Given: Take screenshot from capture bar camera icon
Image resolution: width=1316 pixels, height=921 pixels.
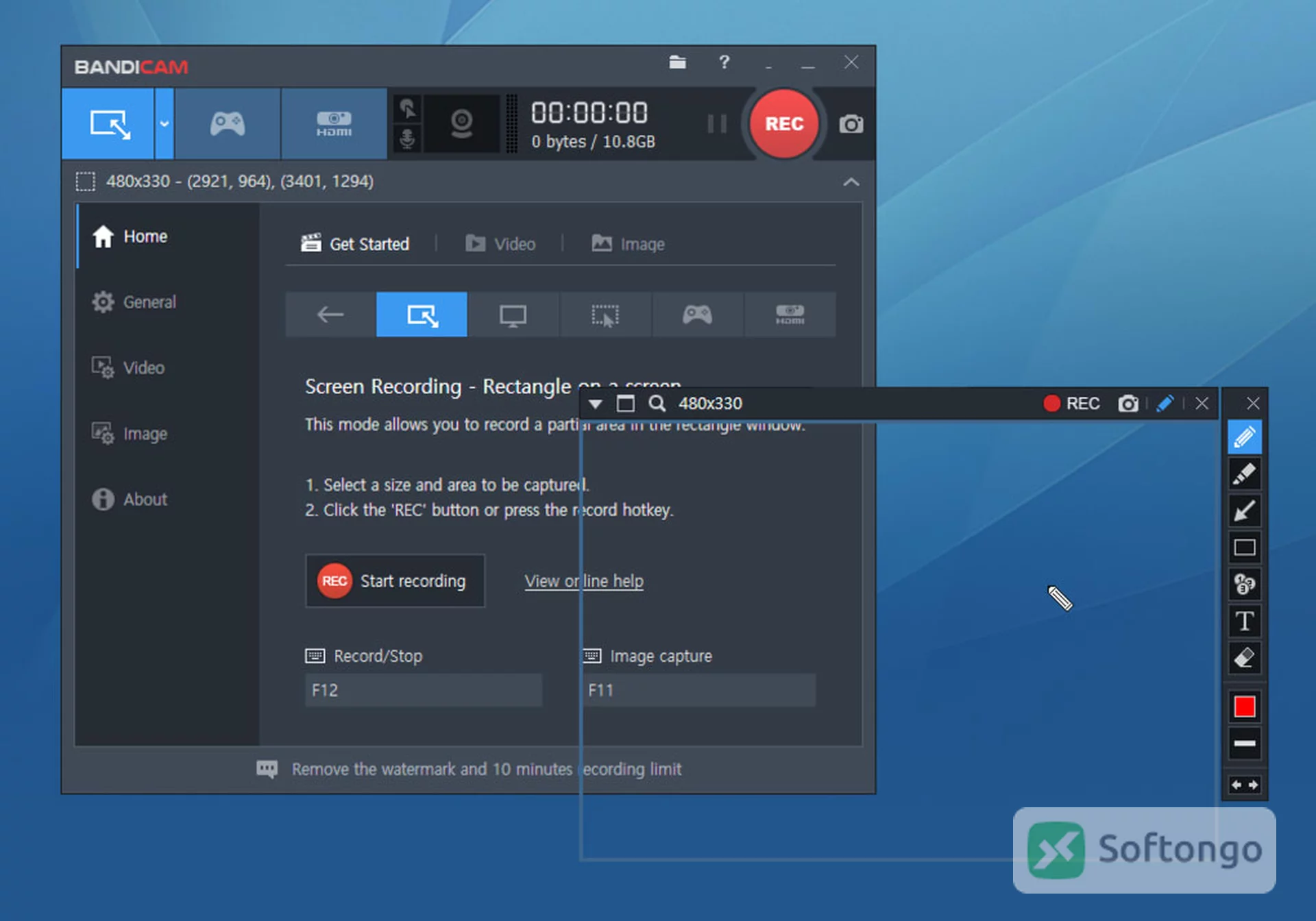Looking at the screenshot, I should click(1128, 404).
